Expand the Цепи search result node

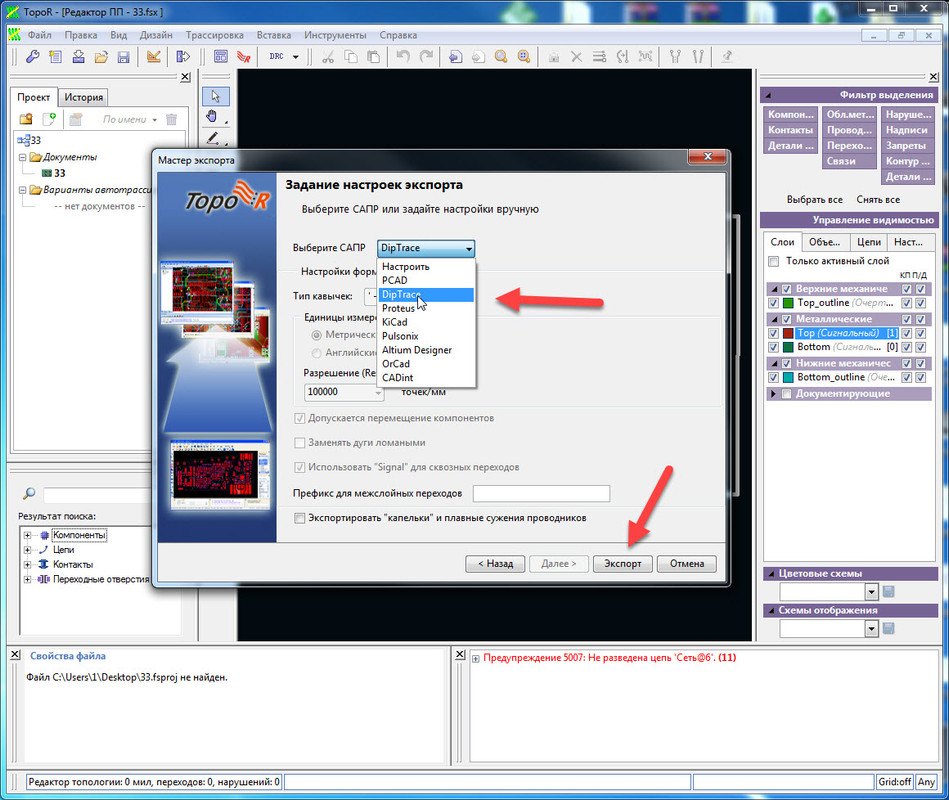coord(27,550)
